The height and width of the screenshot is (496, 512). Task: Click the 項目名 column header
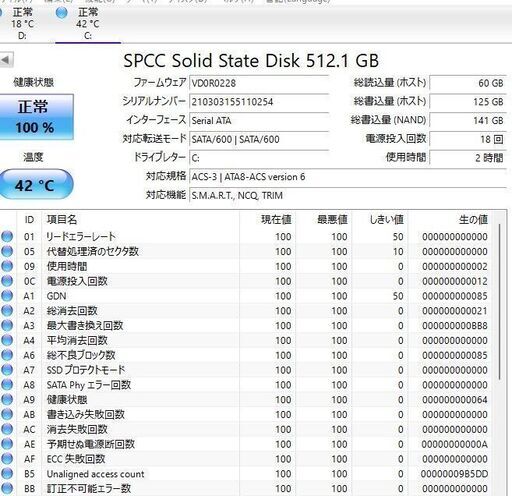point(140,220)
